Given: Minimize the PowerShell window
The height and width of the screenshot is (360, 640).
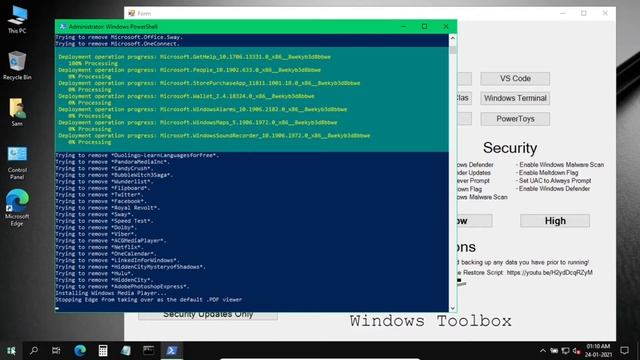Looking at the screenshot, I should coord(403,27).
